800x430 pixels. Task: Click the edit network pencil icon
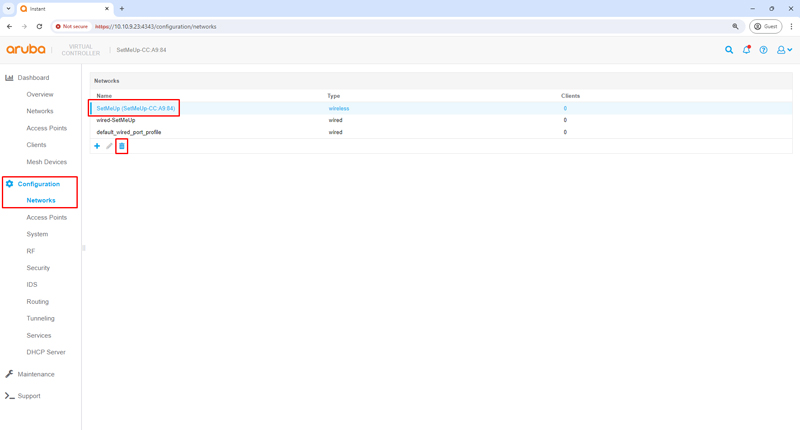pos(109,146)
